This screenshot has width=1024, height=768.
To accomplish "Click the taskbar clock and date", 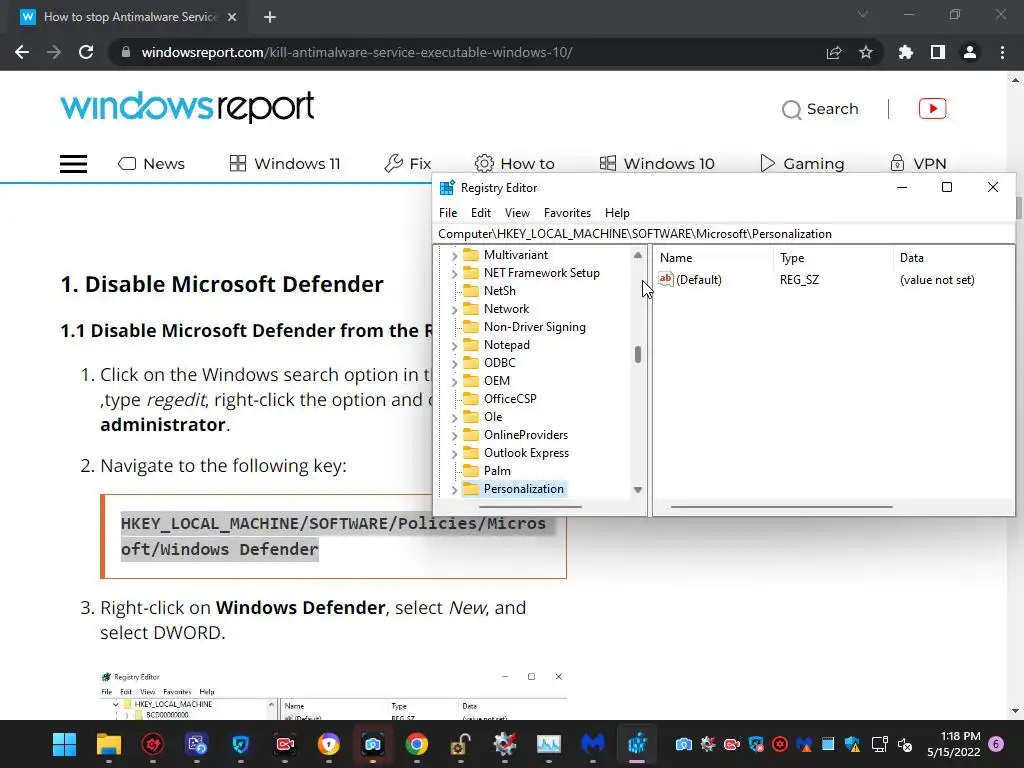I will [x=953, y=744].
